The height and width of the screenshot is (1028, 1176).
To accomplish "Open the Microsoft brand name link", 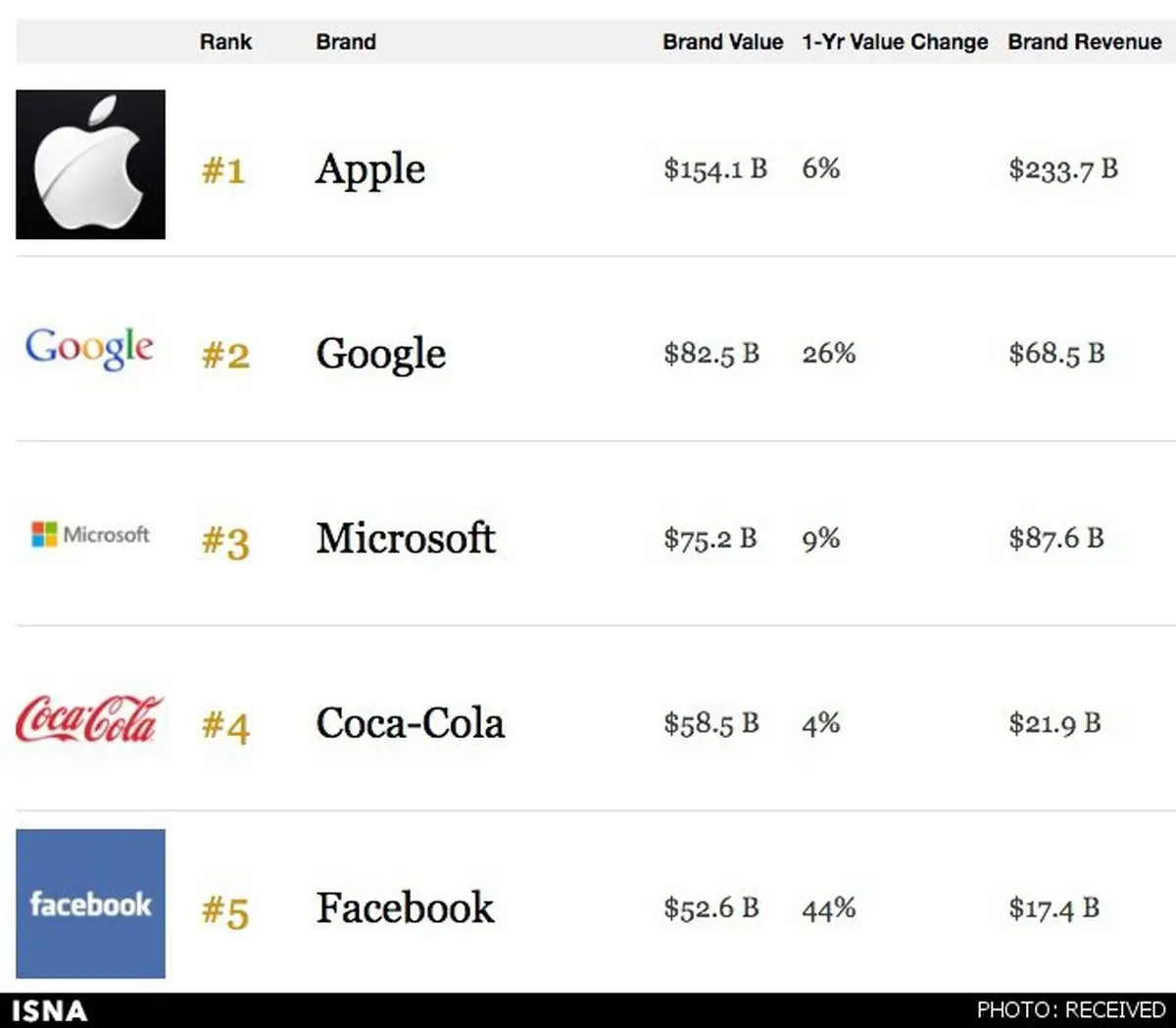I will click(405, 538).
